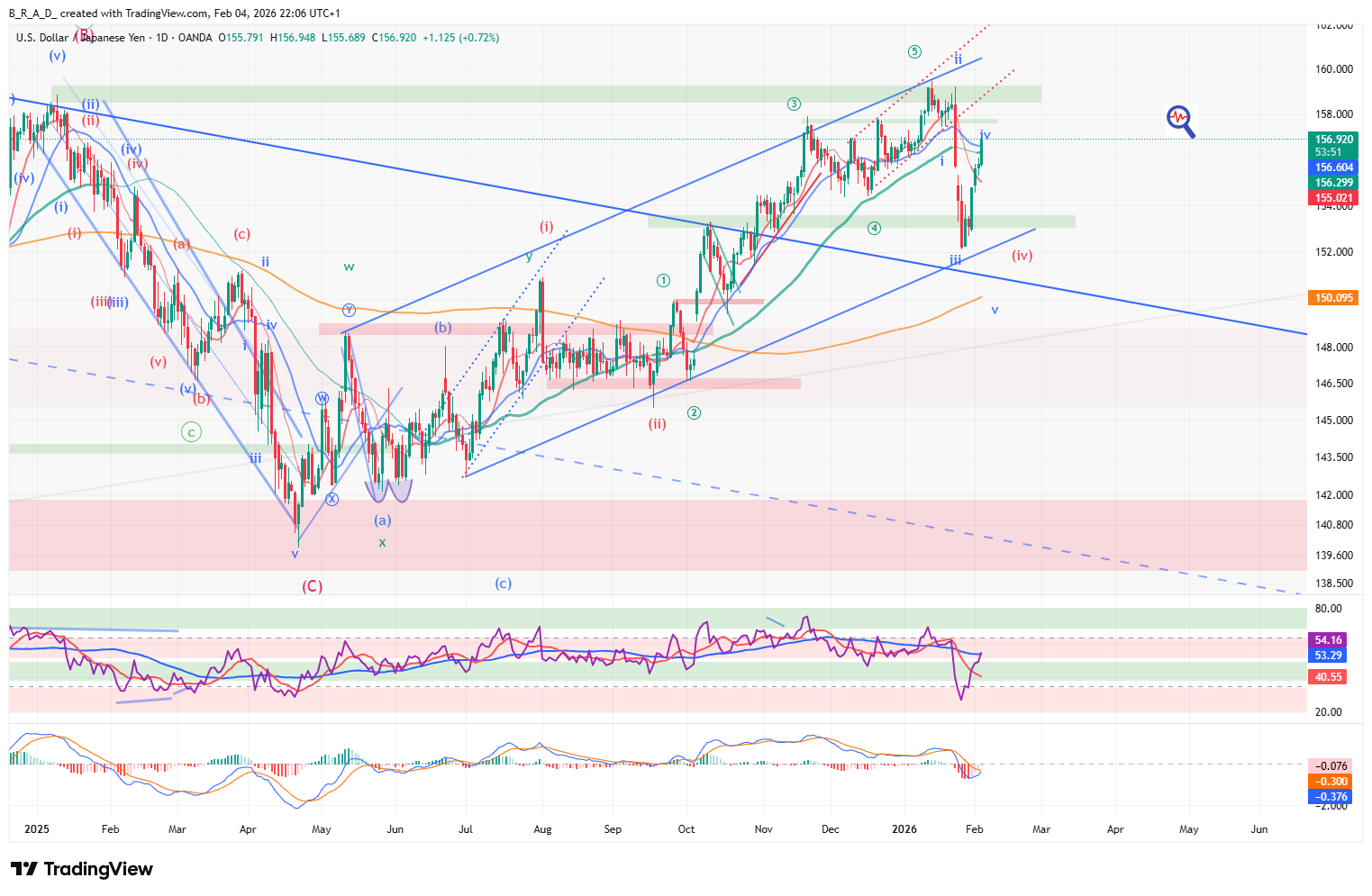This screenshot has width=1372, height=896.
Task: Click the current price label 156.920
Action: click(1333, 140)
